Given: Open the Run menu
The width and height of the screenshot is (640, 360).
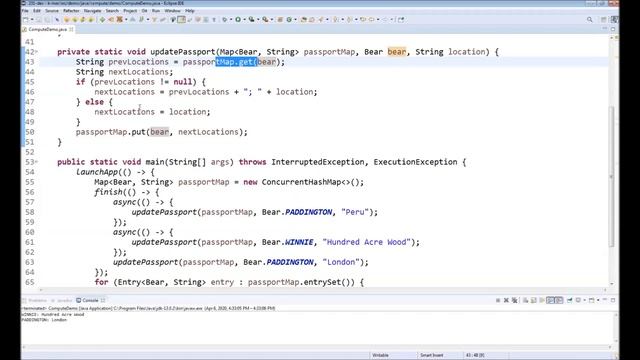Looking at the screenshot, I should [156, 11].
